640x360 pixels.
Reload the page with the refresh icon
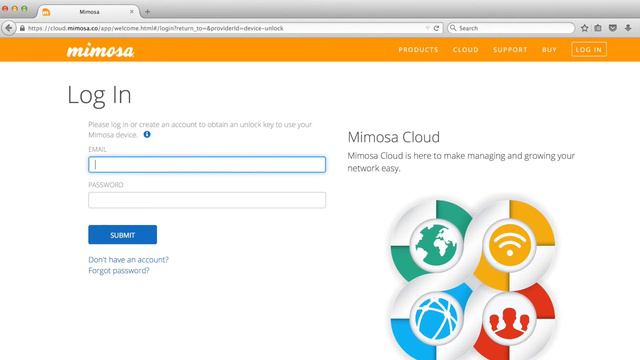[x=436, y=28]
